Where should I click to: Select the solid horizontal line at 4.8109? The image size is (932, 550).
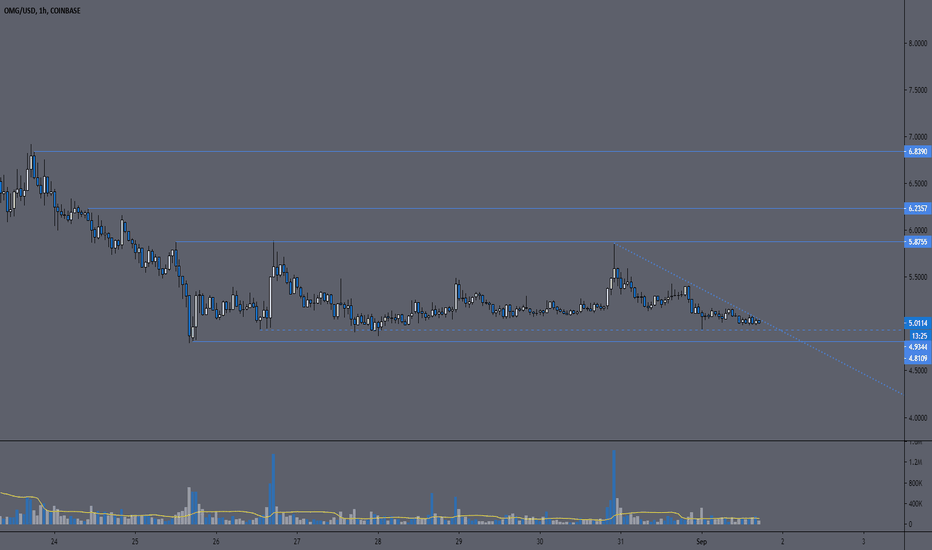548,341
